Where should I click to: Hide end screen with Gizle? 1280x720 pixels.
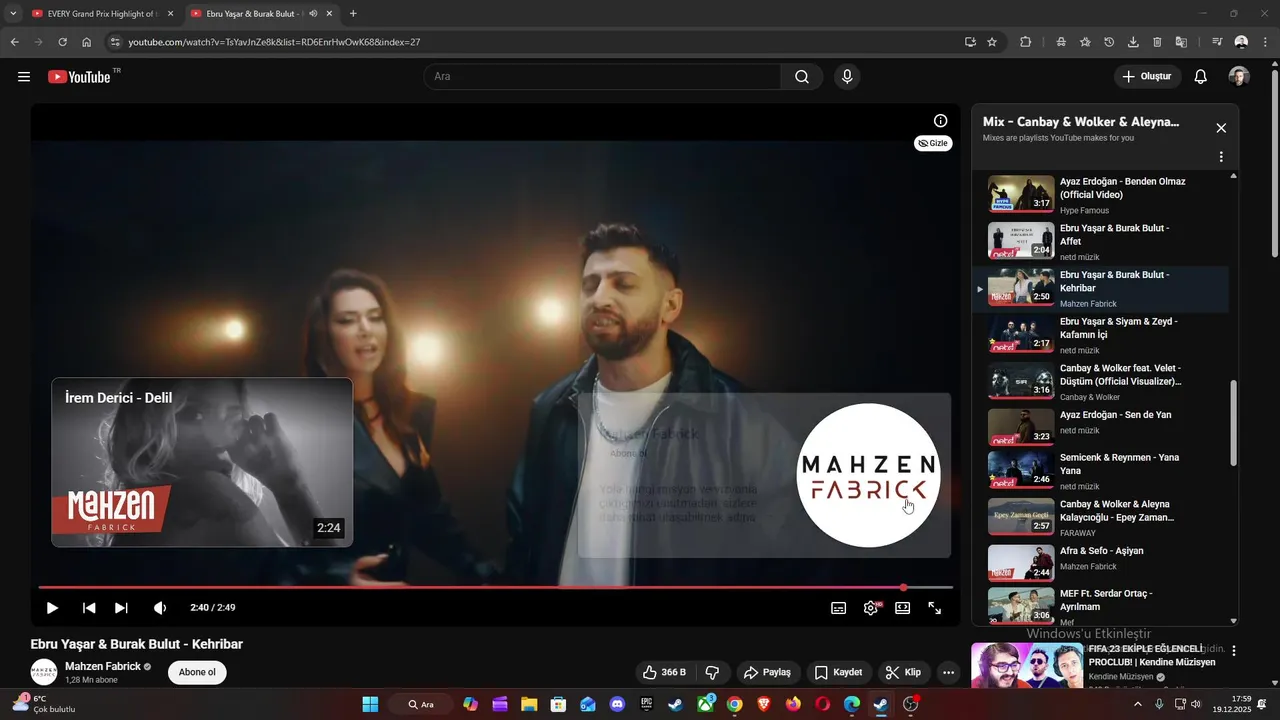click(933, 143)
